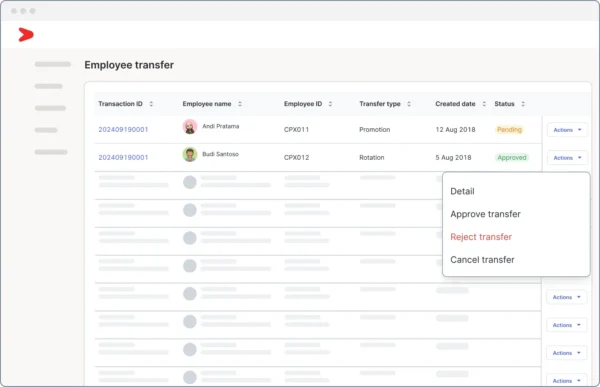Image resolution: width=600 pixels, height=387 pixels.
Task: Click the Transfer type column header
Action: 380,104
